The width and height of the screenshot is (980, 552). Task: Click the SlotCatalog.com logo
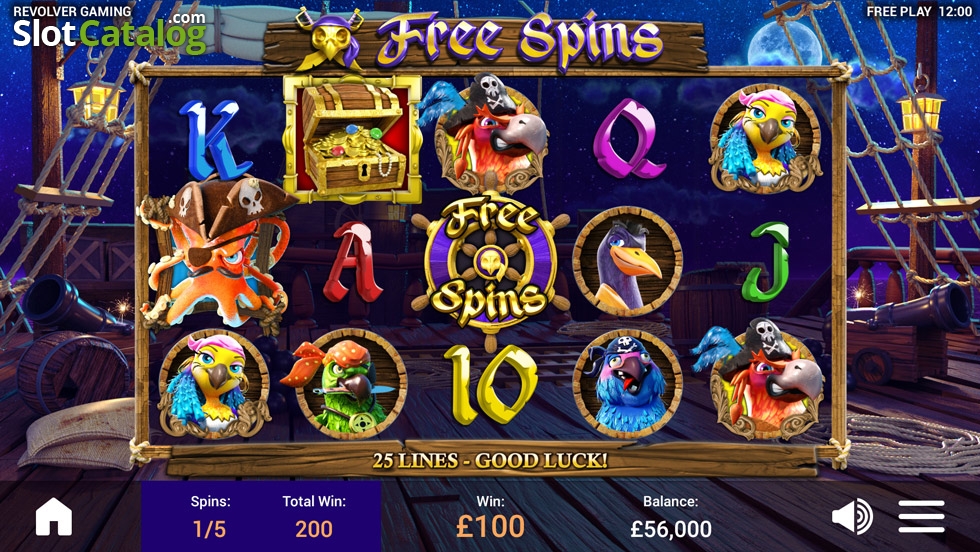(x=109, y=31)
